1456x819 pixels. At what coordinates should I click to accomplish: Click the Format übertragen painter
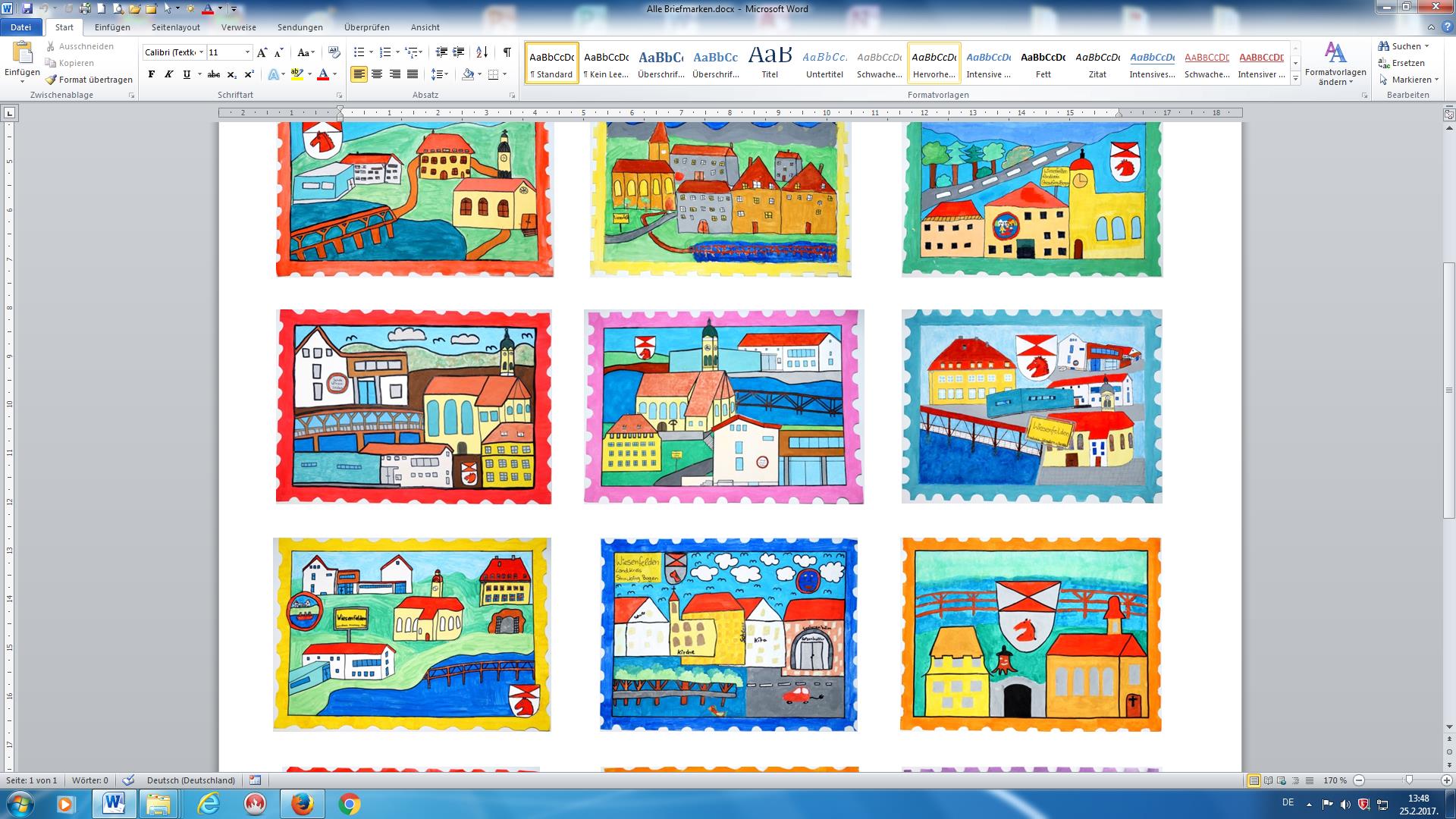pyautogui.click(x=88, y=80)
